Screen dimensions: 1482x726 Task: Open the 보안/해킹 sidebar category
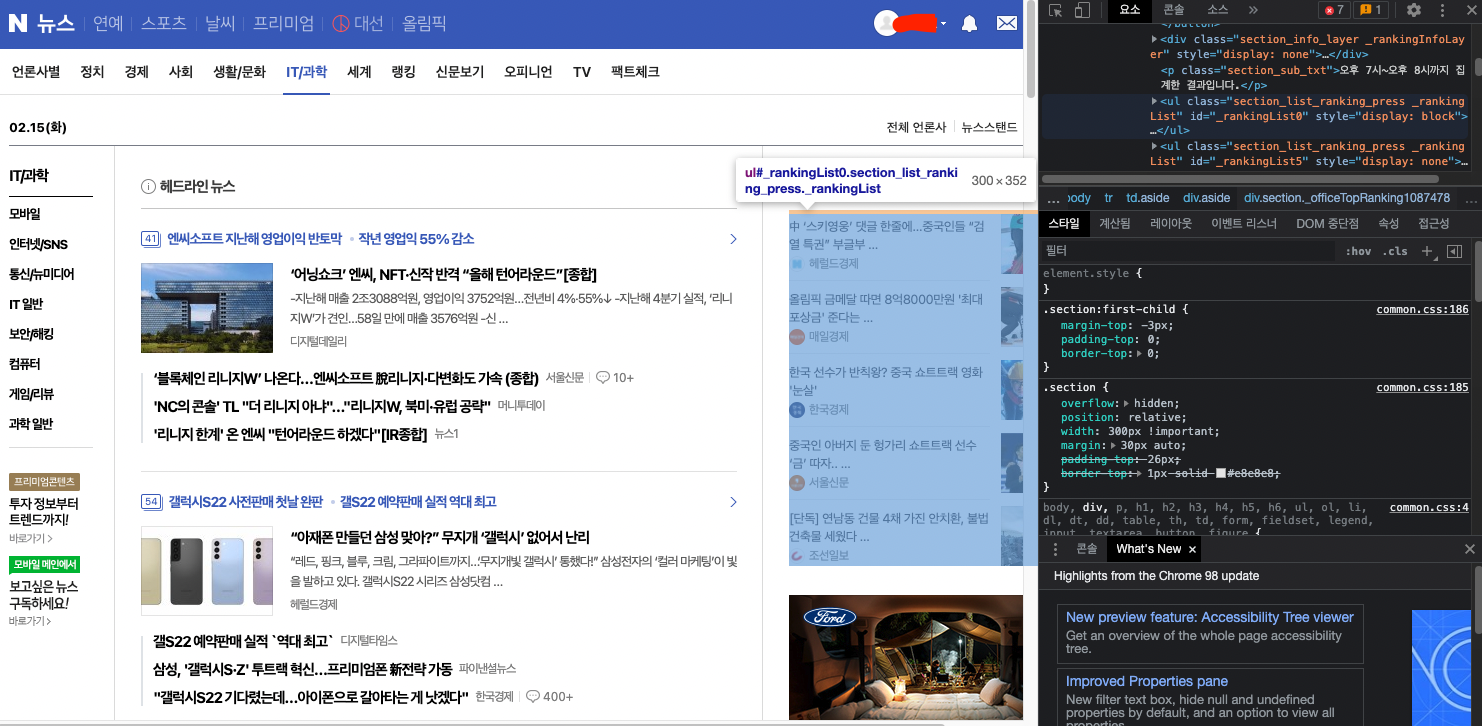(31, 334)
